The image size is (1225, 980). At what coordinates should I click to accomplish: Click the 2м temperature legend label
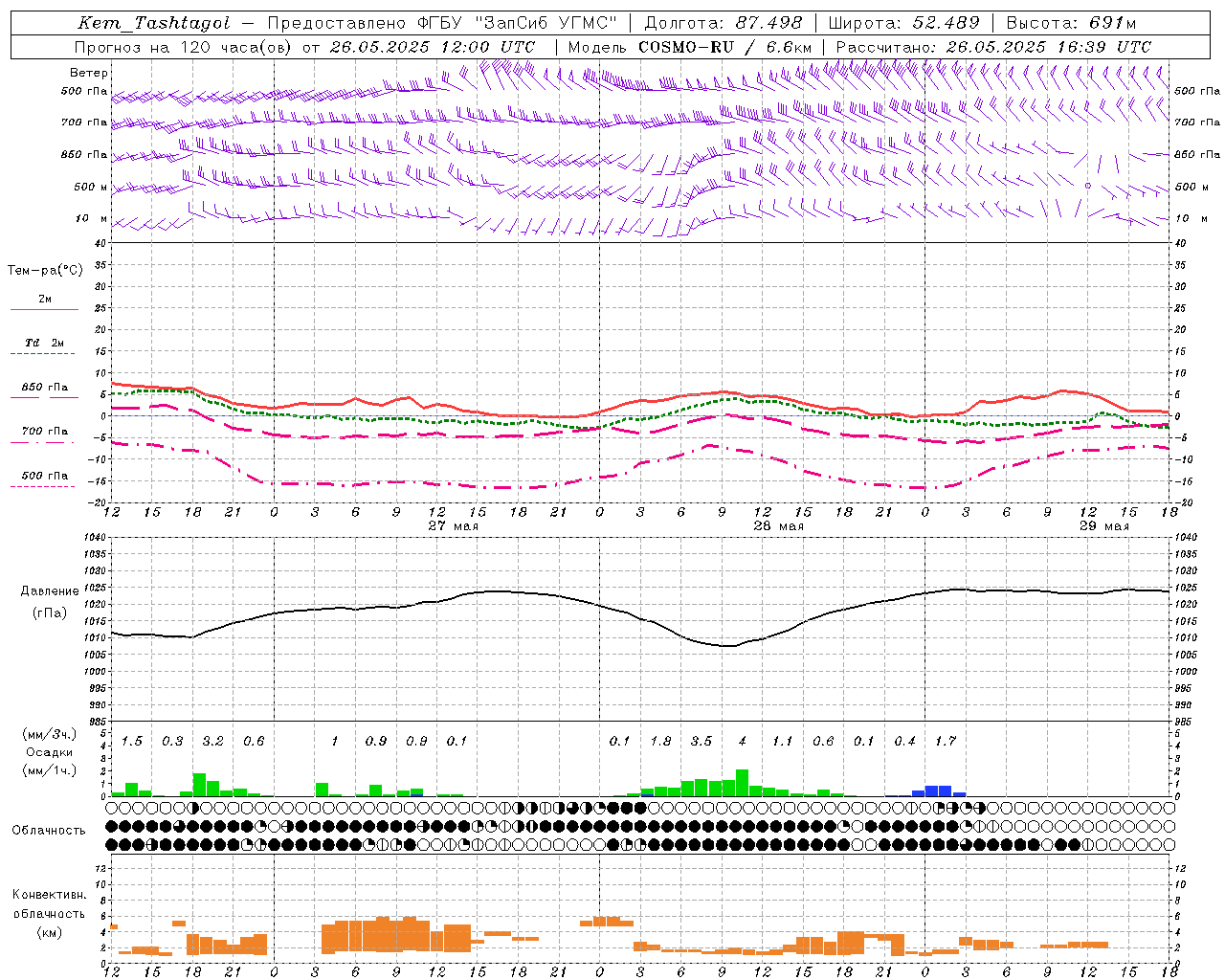pyautogui.click(x=45, y=300)
